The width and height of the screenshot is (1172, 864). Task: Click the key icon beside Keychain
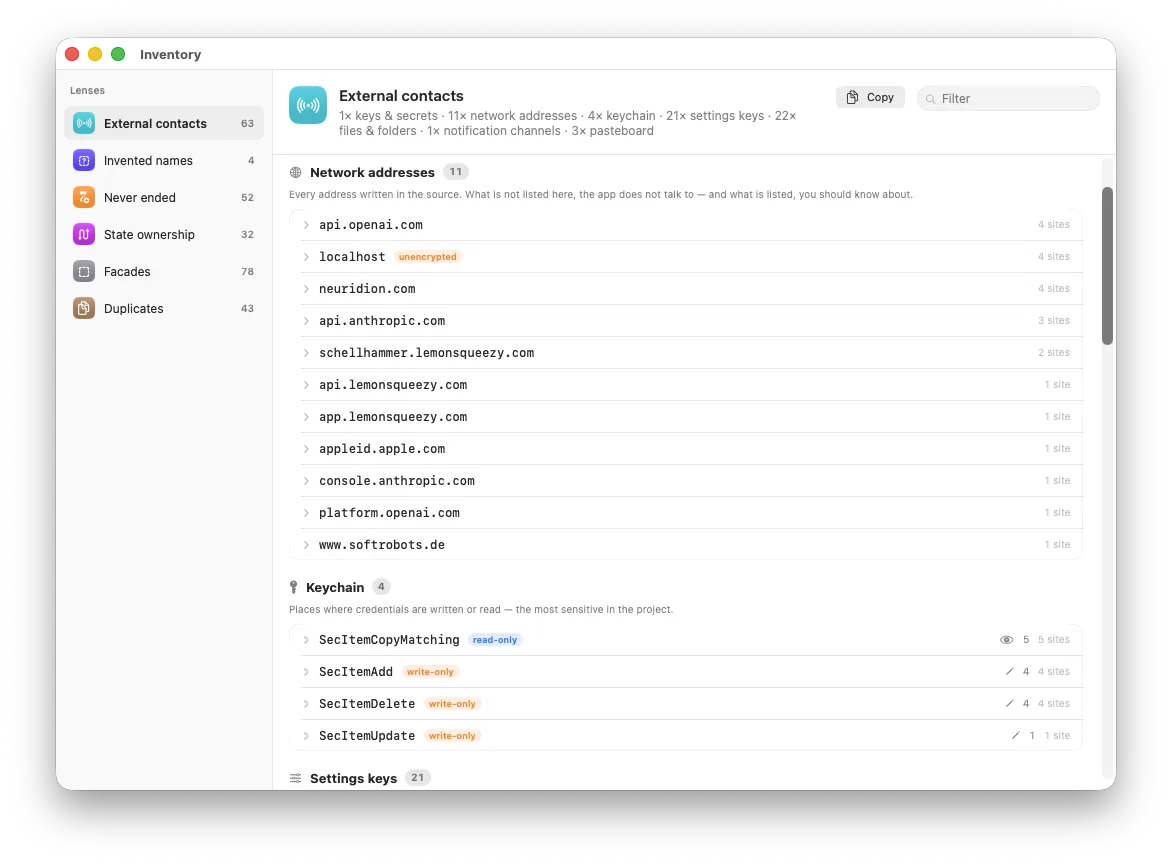294,587
